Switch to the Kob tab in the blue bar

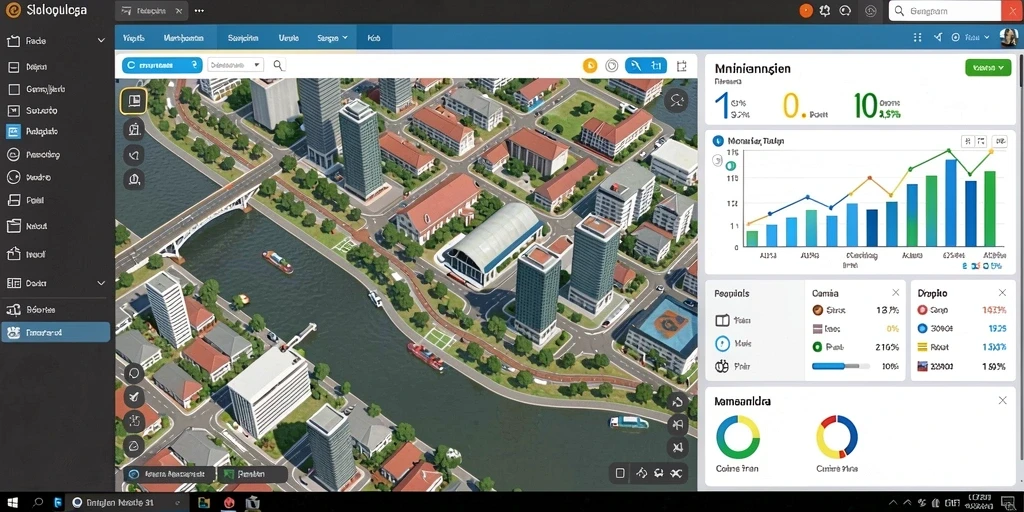pos(374,39)
